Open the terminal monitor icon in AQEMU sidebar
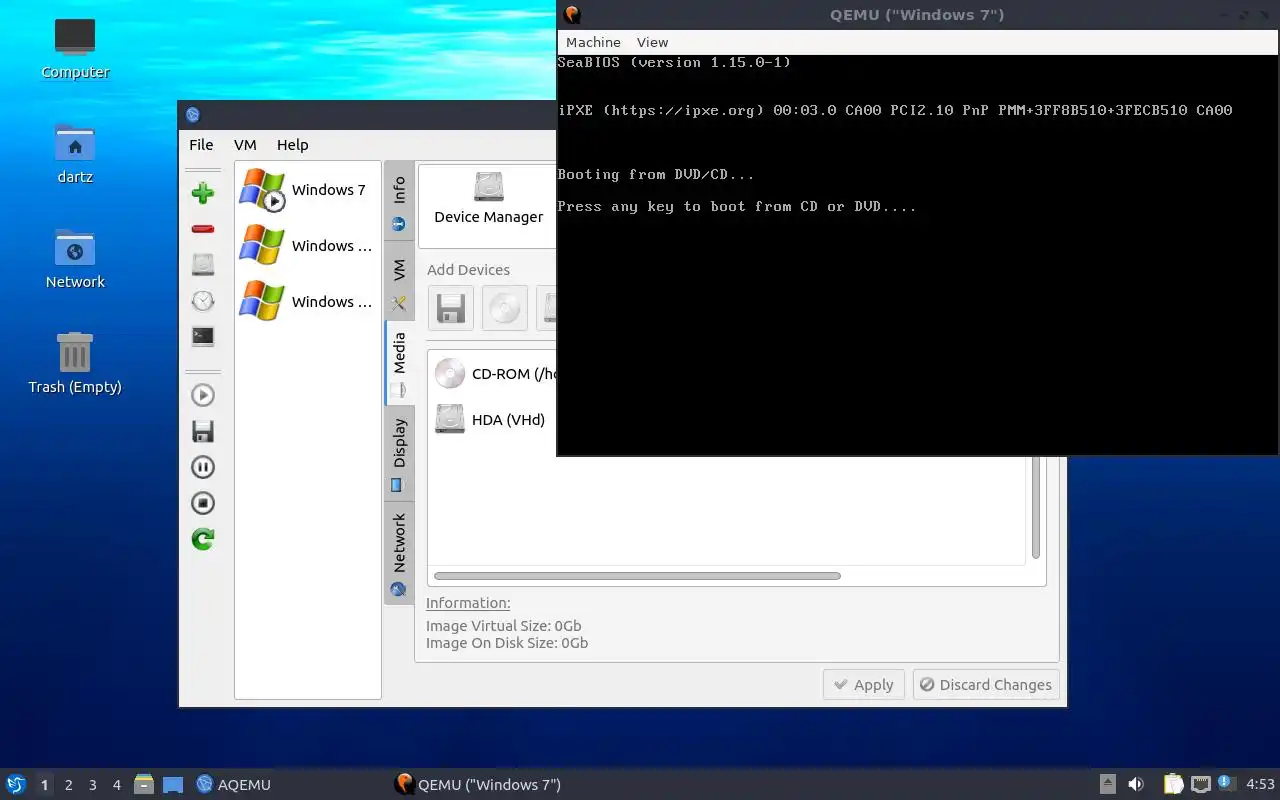 pyautogui.click(x=203, y=337)
